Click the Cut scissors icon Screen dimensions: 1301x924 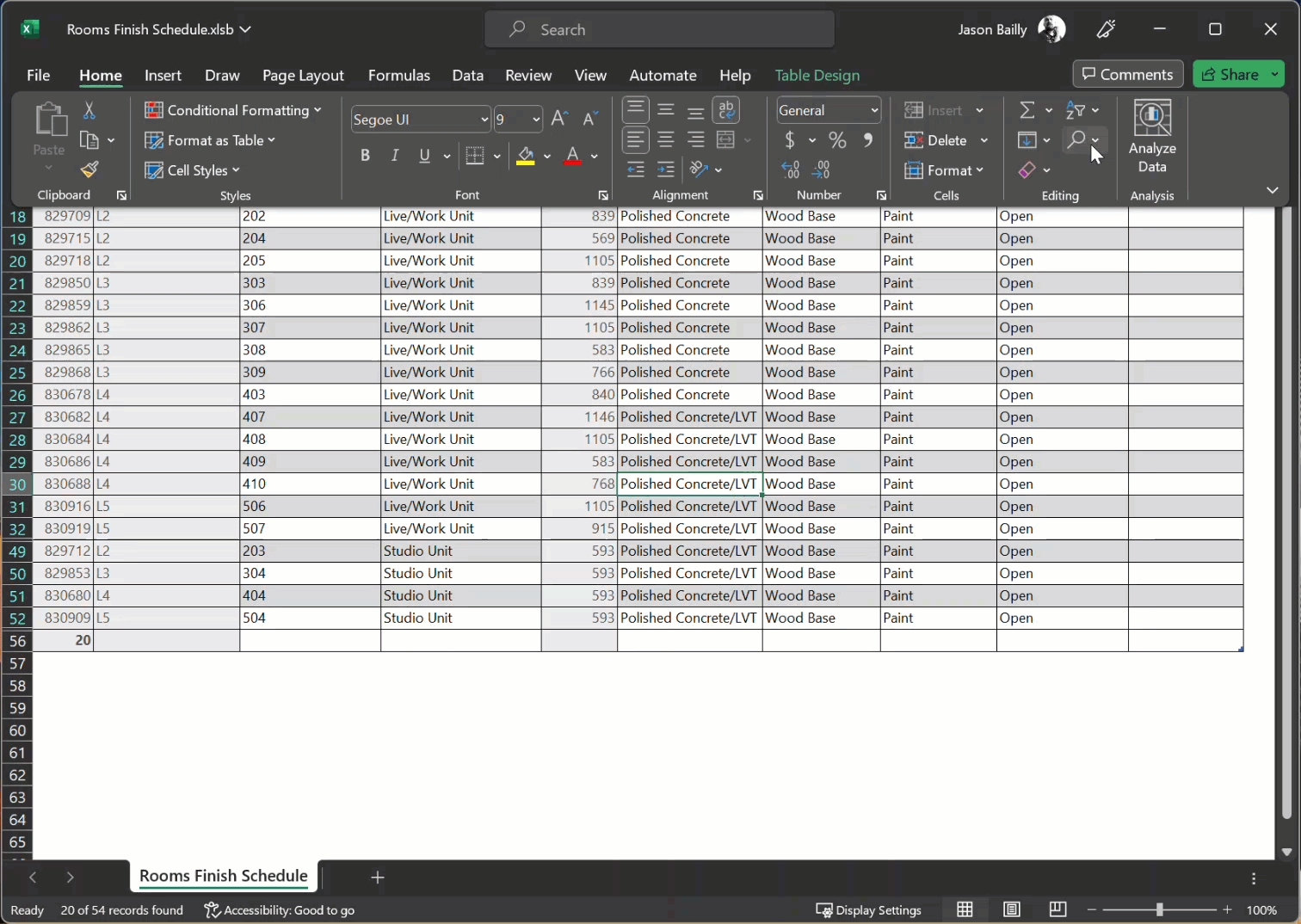click(x=89, y=110)
